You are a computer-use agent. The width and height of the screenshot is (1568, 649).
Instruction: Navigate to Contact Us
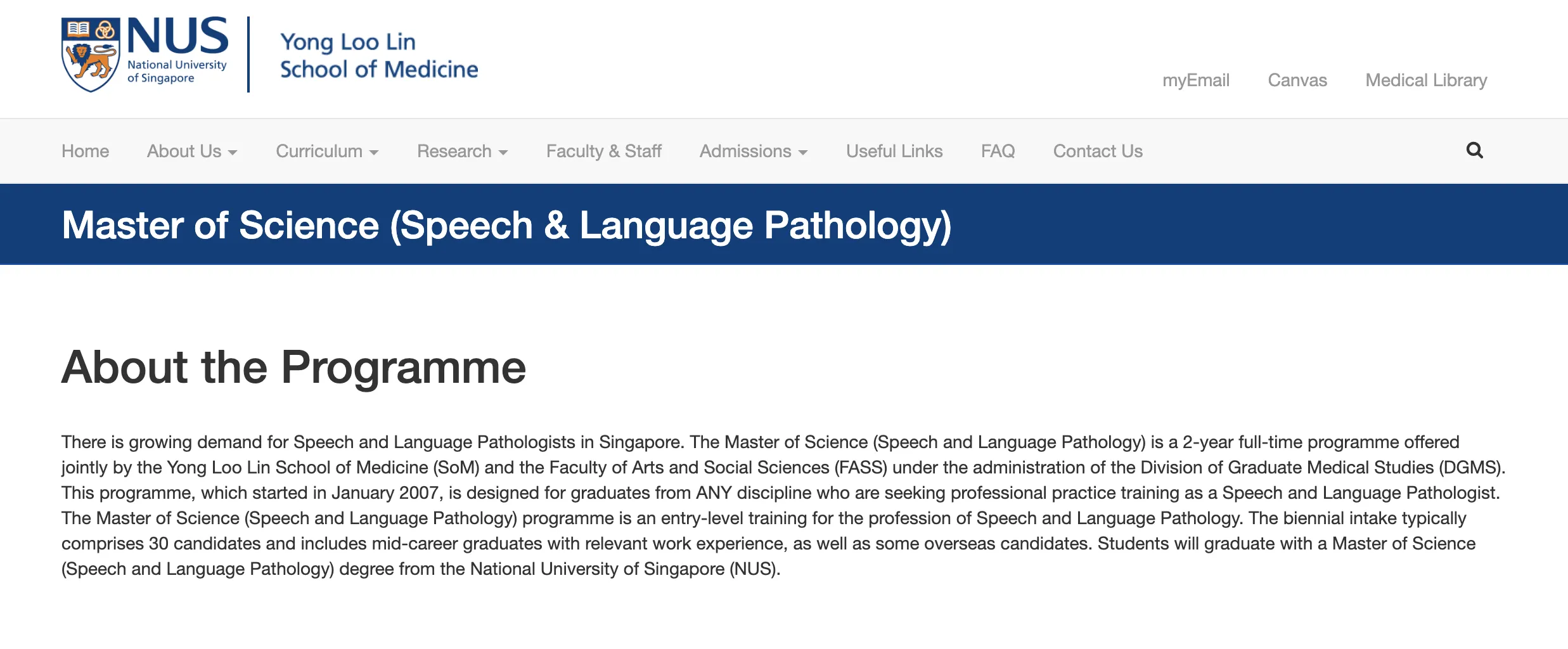[1097, 151]
